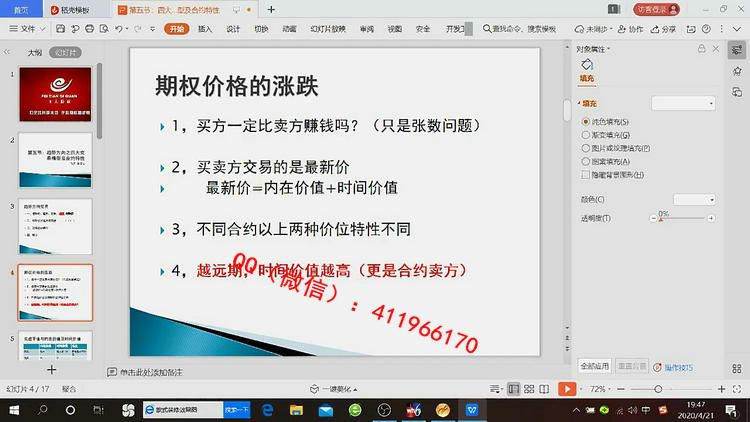750x422 pixels.
Task: Open the 操作技巧 tips link
Action: [x=673, y=367]
